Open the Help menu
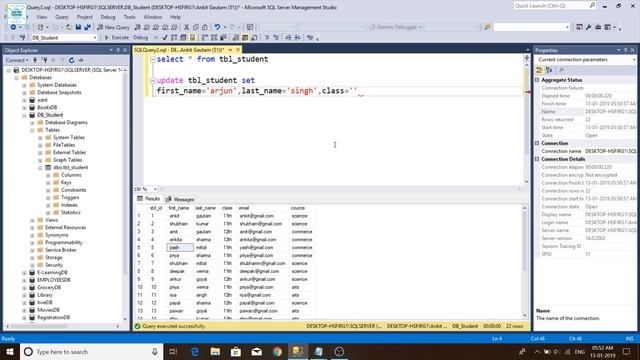Viewport: 640px width, 360px height. pos(176,17)
